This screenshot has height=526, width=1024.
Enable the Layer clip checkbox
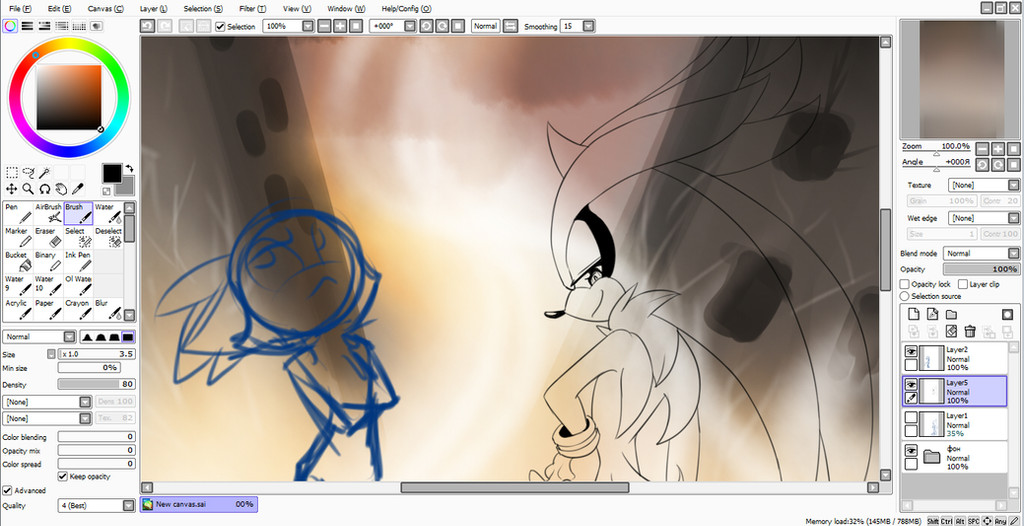[x=963, y=284]
